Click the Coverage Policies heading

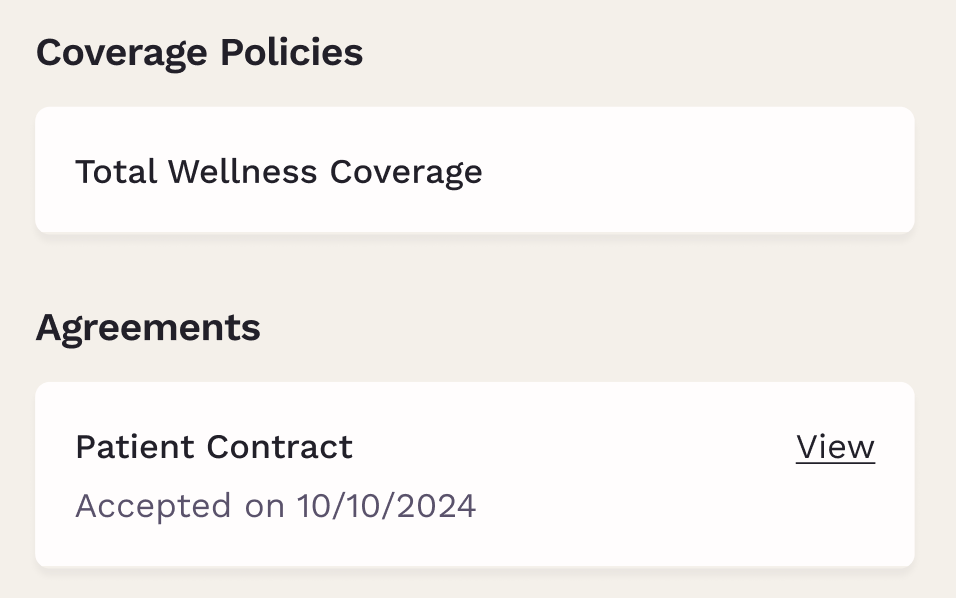point(199,53)
